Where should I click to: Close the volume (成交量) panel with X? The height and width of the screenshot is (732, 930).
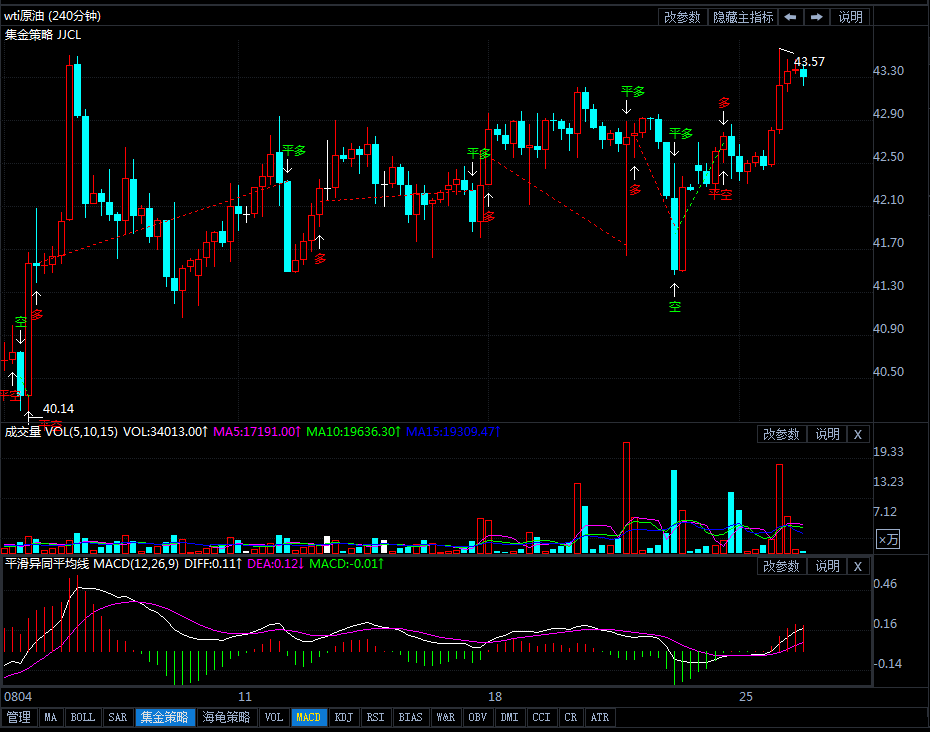858,434
